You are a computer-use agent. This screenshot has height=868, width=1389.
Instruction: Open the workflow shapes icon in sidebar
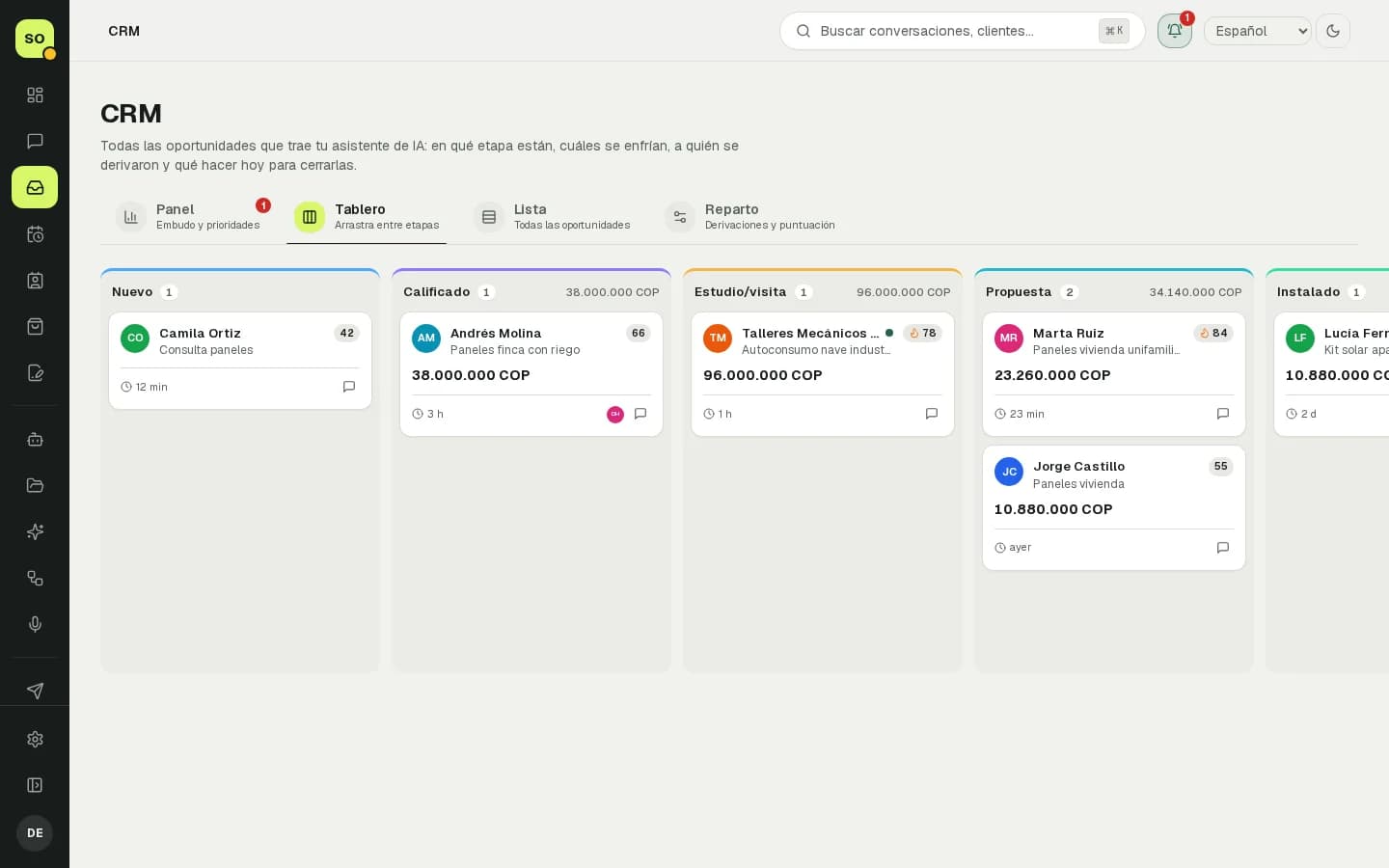click(x=35, y=579)
